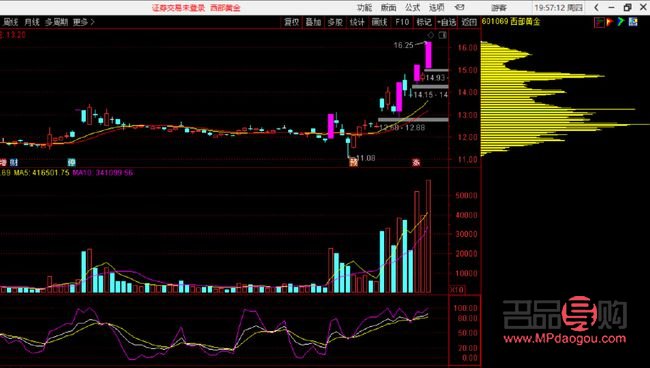This screenshot has height=368, width=650.
Task: Click the 11.08 low price label
Action: click(x=366, y=158)
